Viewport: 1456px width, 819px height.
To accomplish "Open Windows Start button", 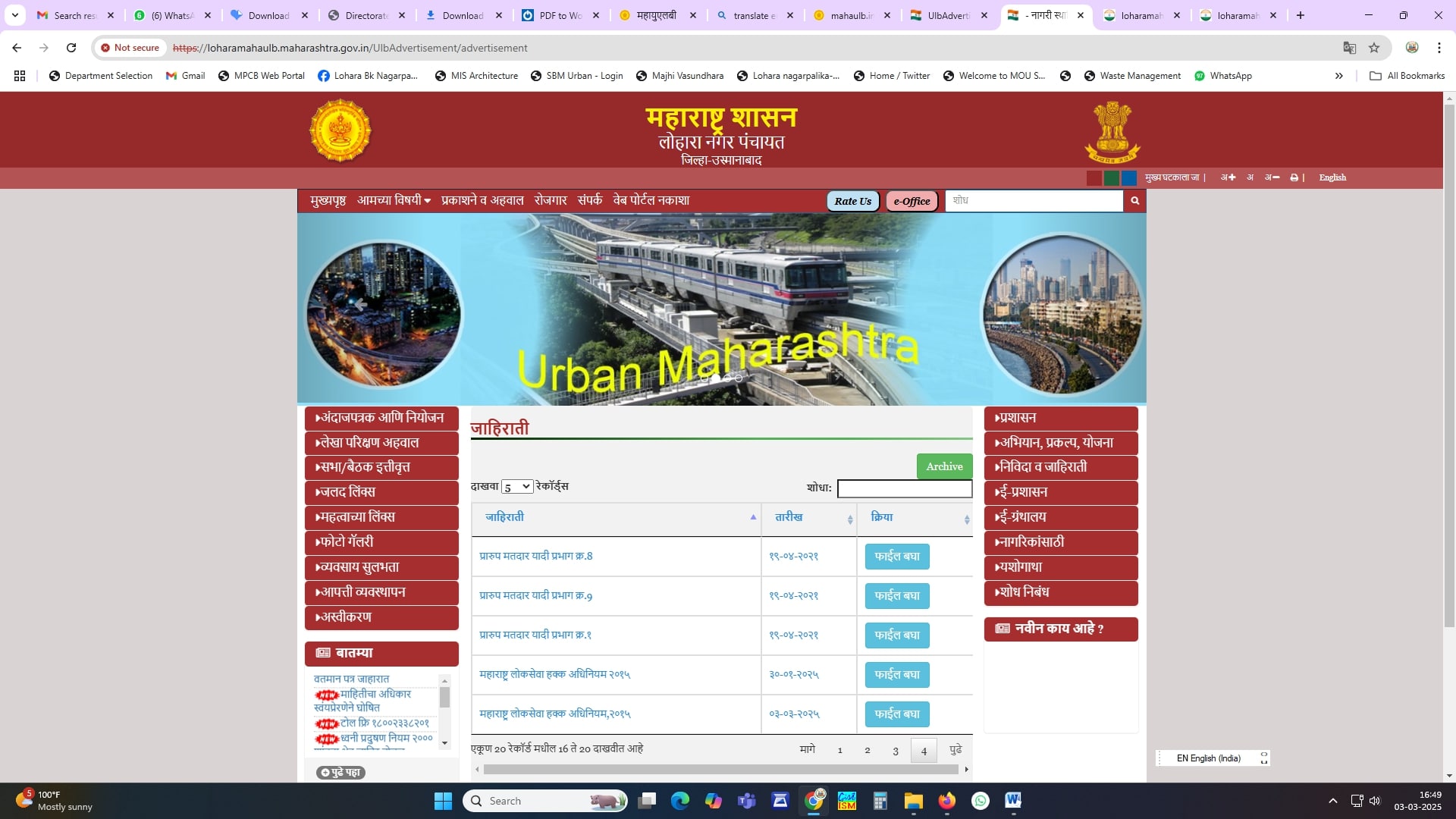I will click(x=443, y=801).
